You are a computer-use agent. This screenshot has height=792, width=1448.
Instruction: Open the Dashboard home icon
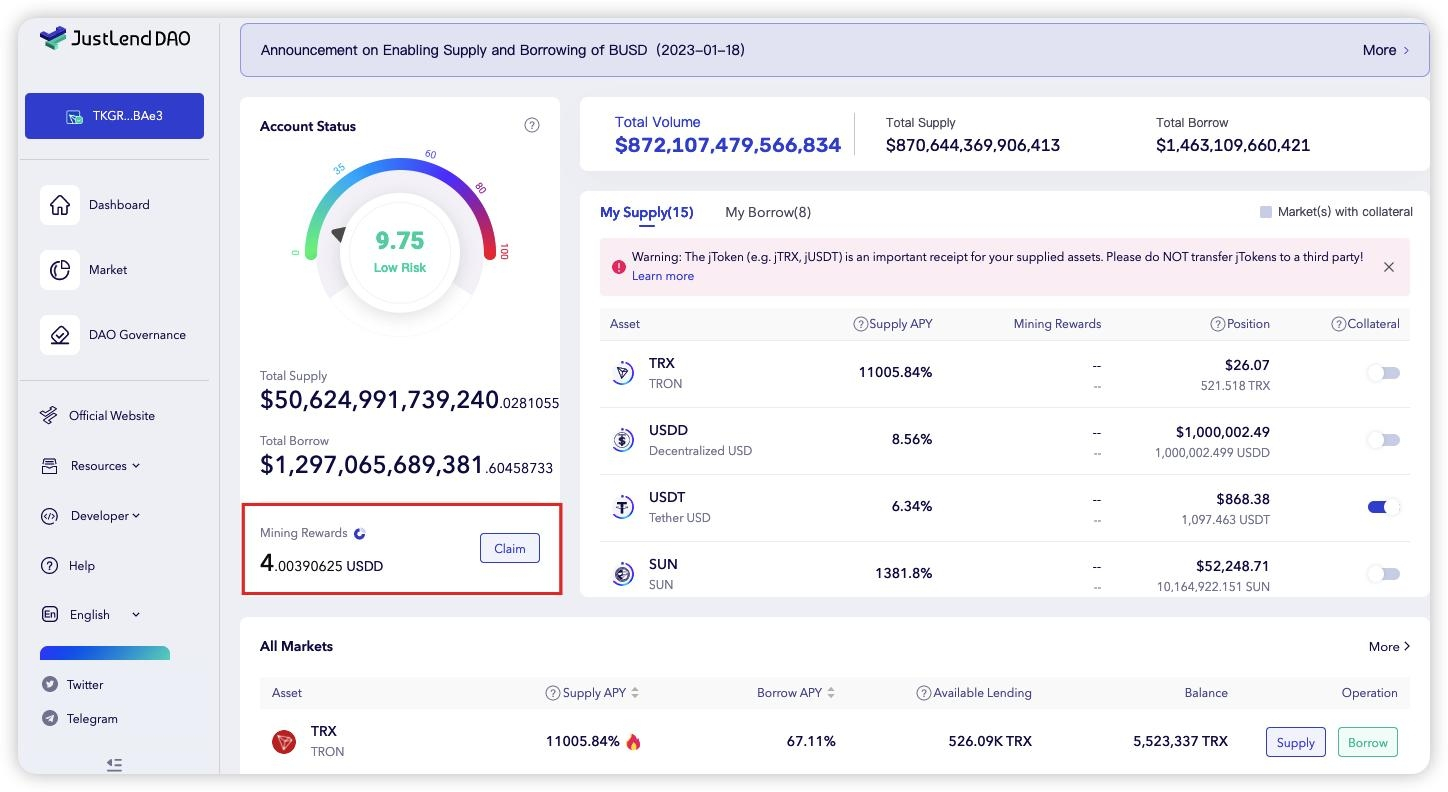(60, 205)
